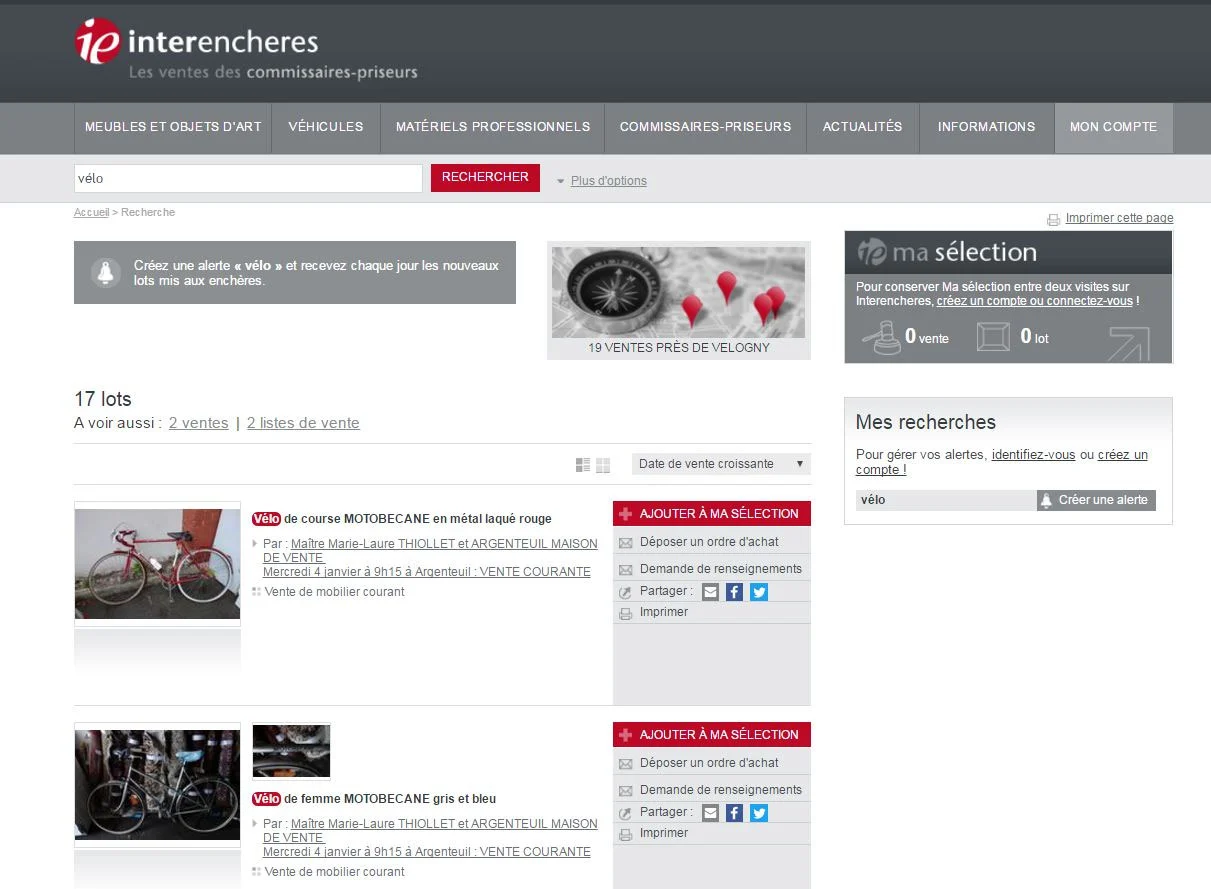Share femme Motobecane vélo by email icon
The width and height of the screenshot is (1211, 889).
pyautogui.click(x=710, y=813)
